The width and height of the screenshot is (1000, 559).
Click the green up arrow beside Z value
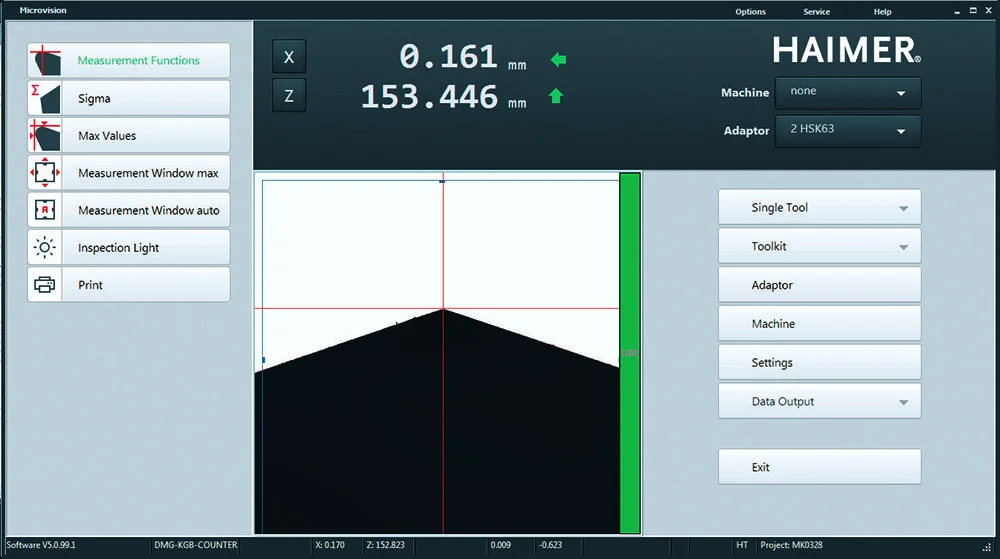(x=556, y=96)
